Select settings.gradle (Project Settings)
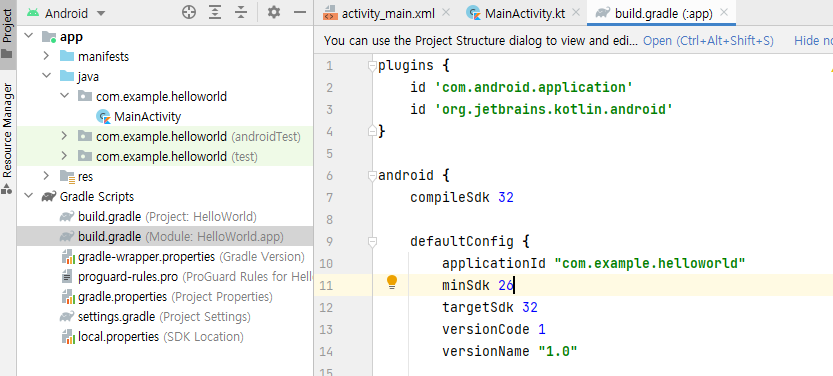 coord(164,317)
